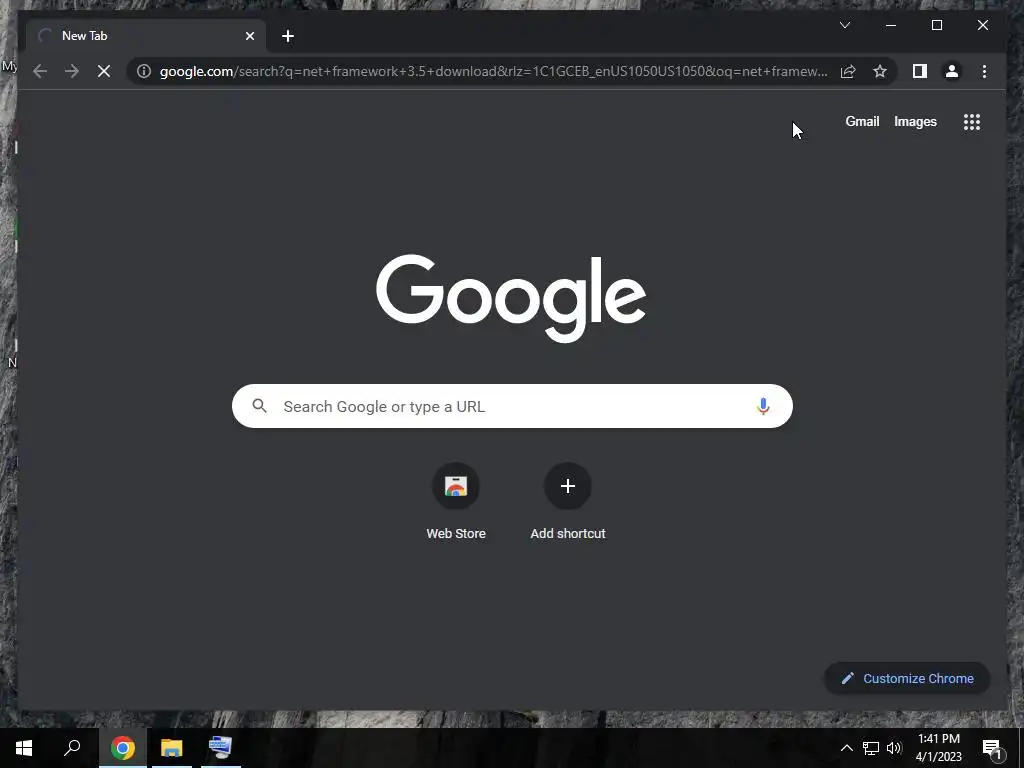Viewport: 1024px width, 768px height.
Task: Open the notification center icon
Action: 992,748
